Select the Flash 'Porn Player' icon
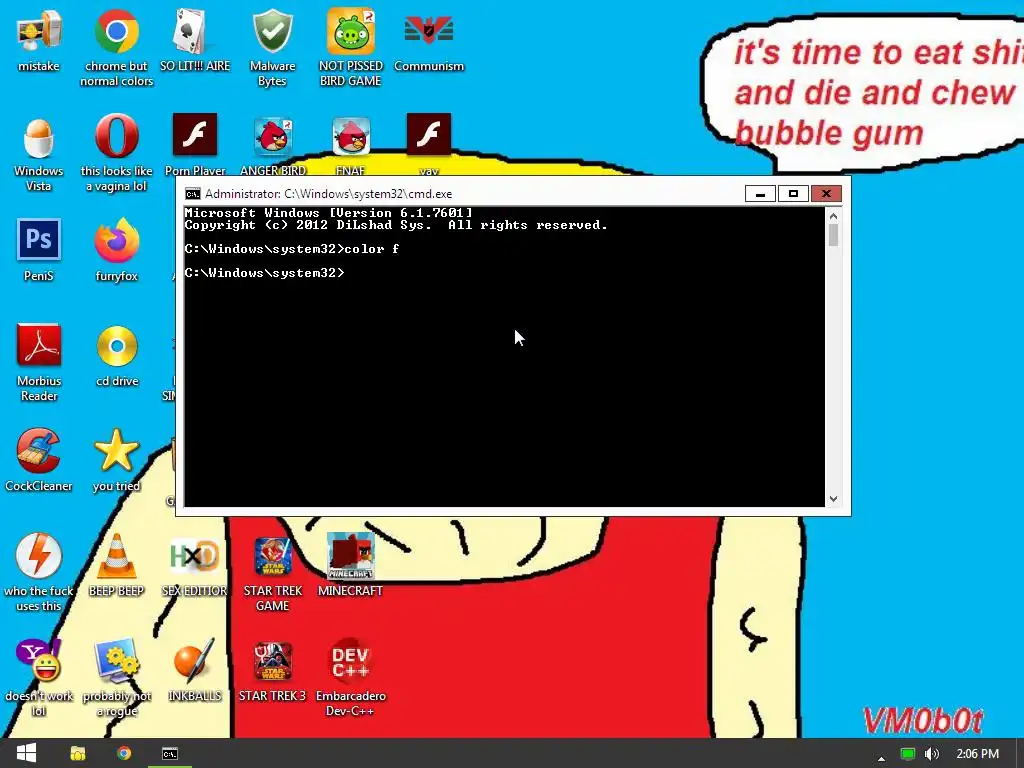The width and height of the screenshot is (1024, 768). pyautogui.click(x=195, y=135)
